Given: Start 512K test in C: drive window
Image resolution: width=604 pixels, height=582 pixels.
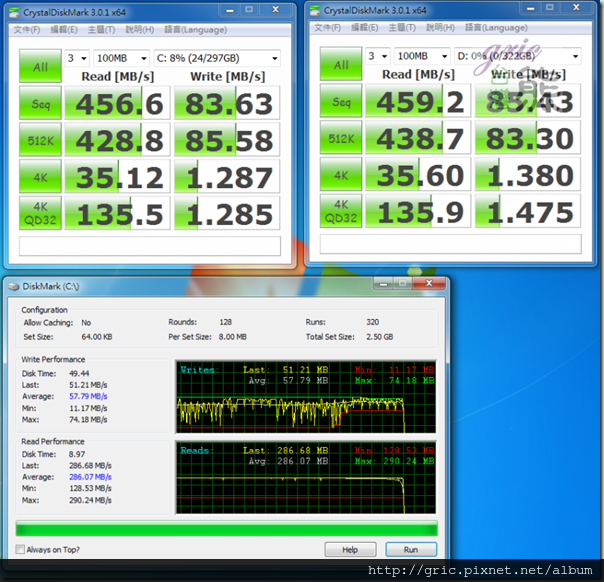Looking at the screenshot, I should [x=40, y=139].
